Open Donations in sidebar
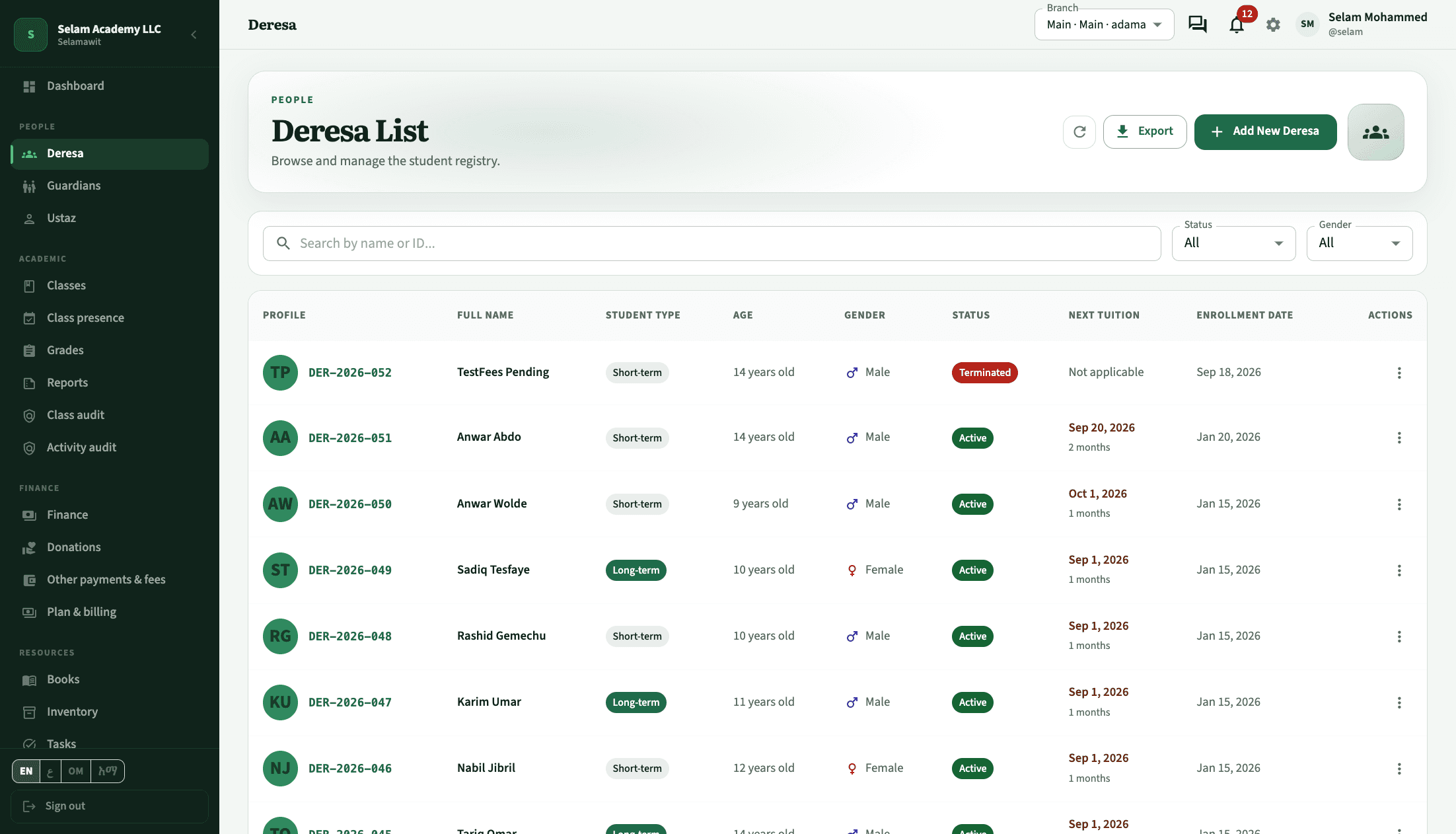Image resolution: width=1456 pixels, height=834 pixels. [x=110, y=547]
